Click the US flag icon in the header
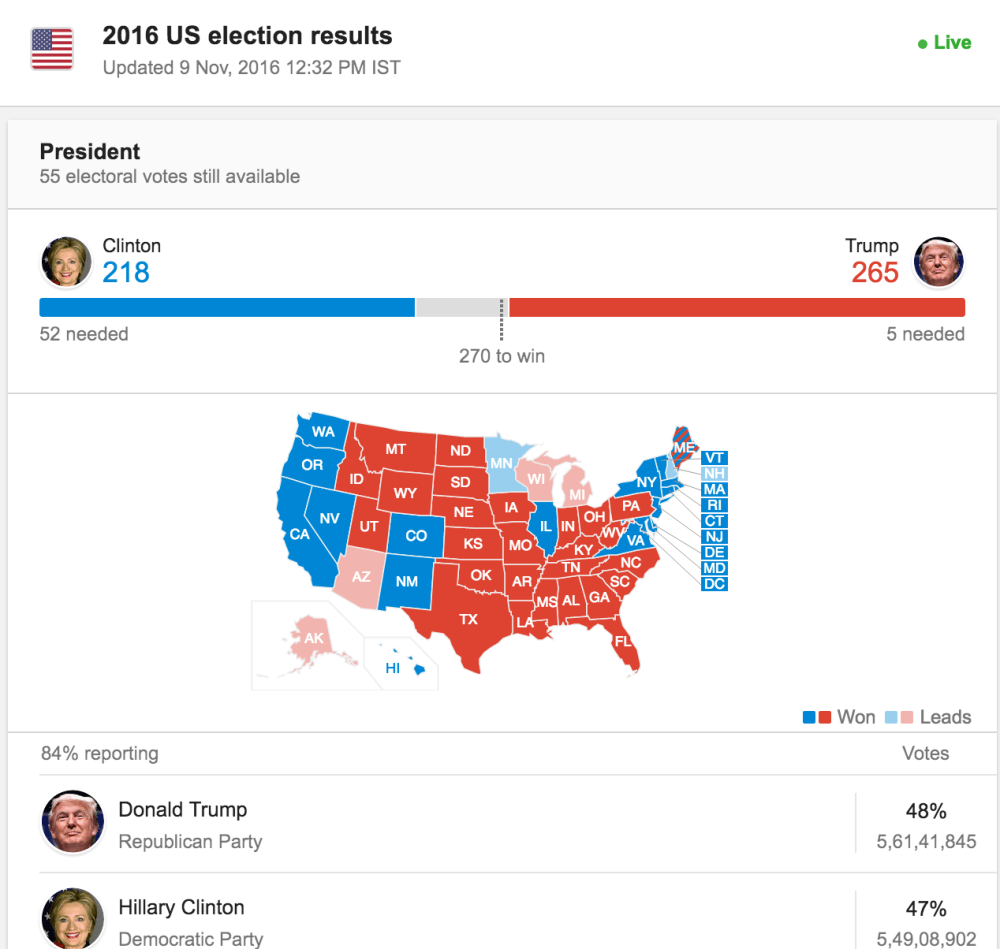 [51, 46]
